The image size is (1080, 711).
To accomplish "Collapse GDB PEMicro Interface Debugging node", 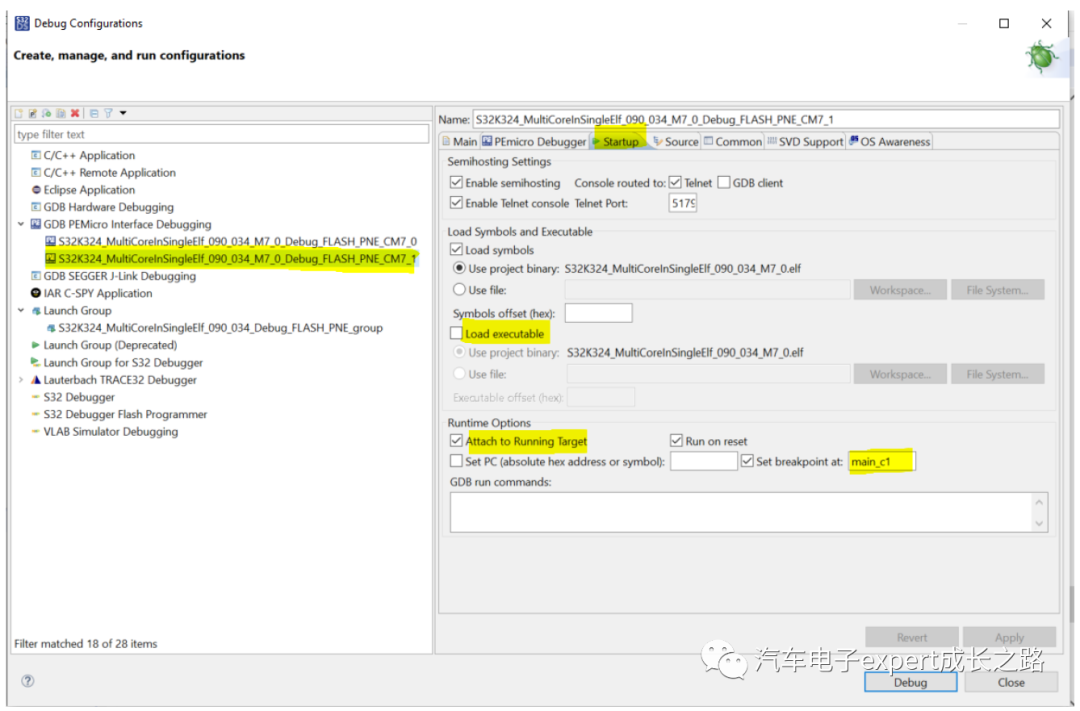I will tap(21, 224).
